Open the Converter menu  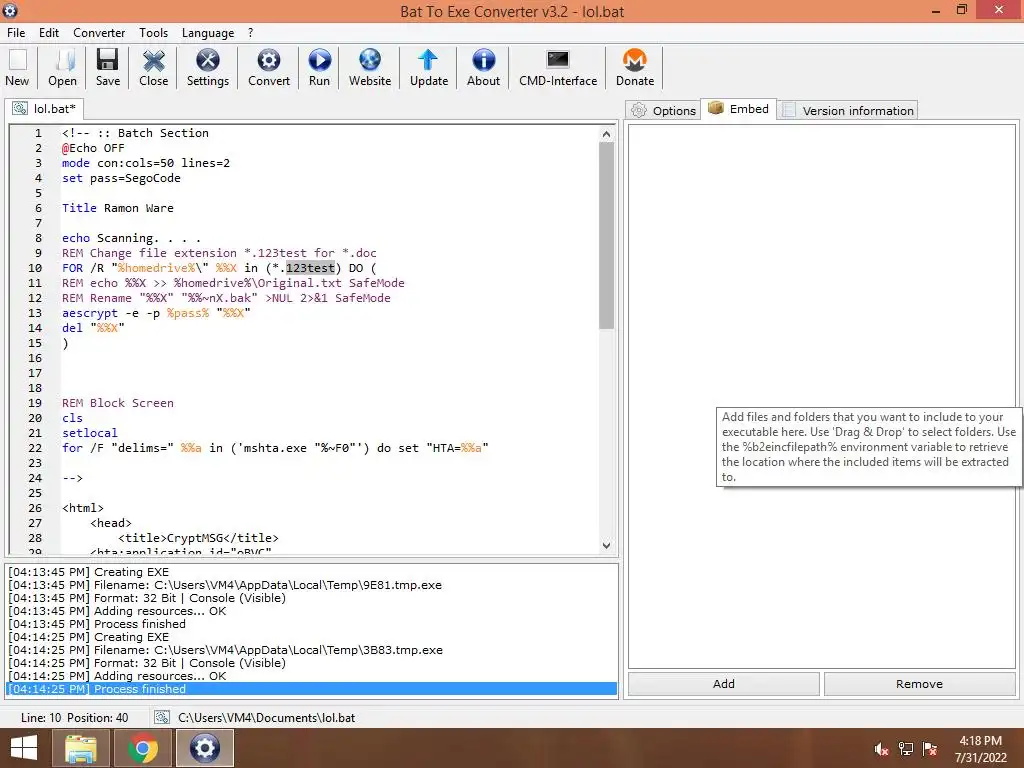coord(99,33)
